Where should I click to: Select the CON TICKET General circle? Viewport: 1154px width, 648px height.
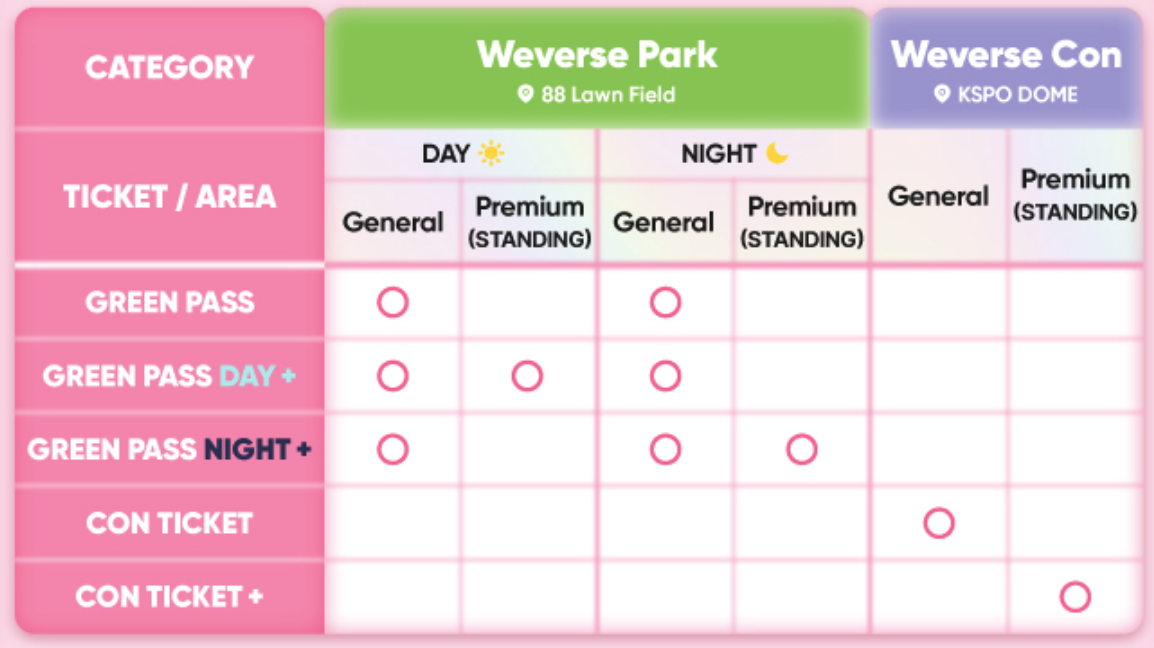[x=938, y=523]
